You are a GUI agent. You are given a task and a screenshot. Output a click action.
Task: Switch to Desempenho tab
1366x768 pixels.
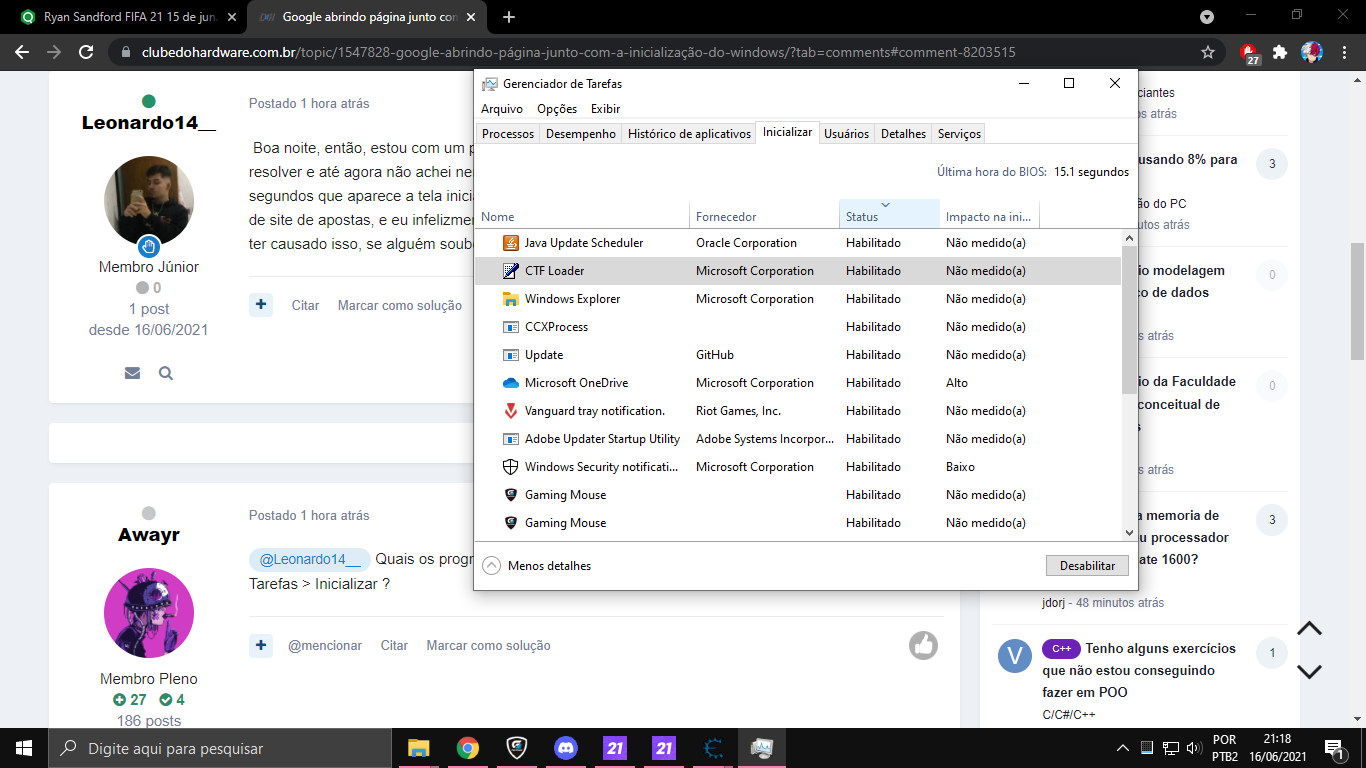point(581,133)
